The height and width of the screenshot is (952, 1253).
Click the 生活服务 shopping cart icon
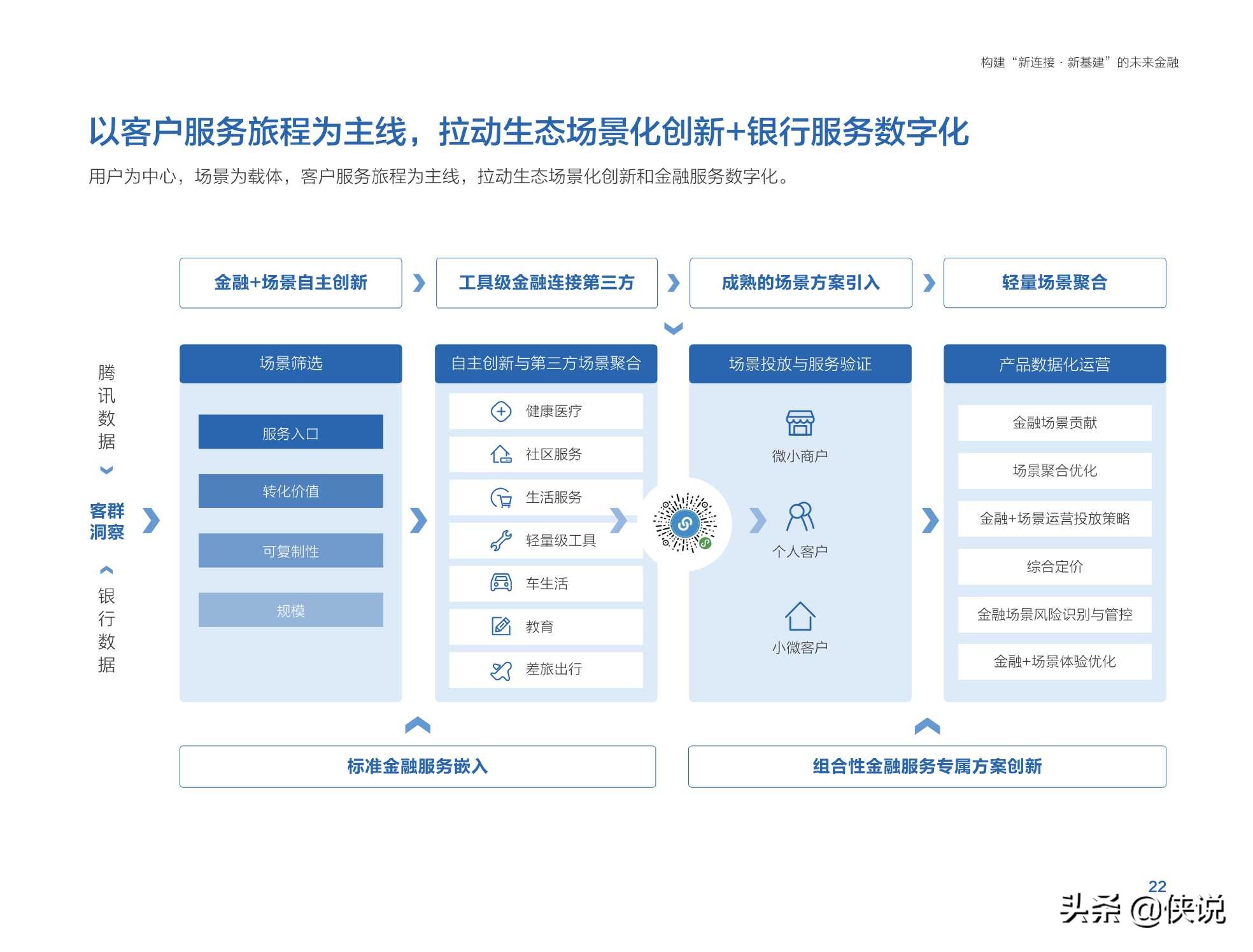(x=501, y=498)
